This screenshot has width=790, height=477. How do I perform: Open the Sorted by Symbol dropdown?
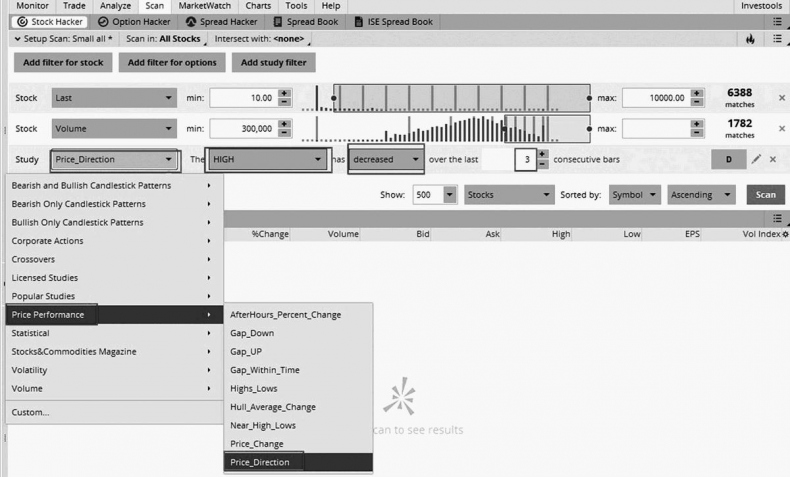[635, 195]
